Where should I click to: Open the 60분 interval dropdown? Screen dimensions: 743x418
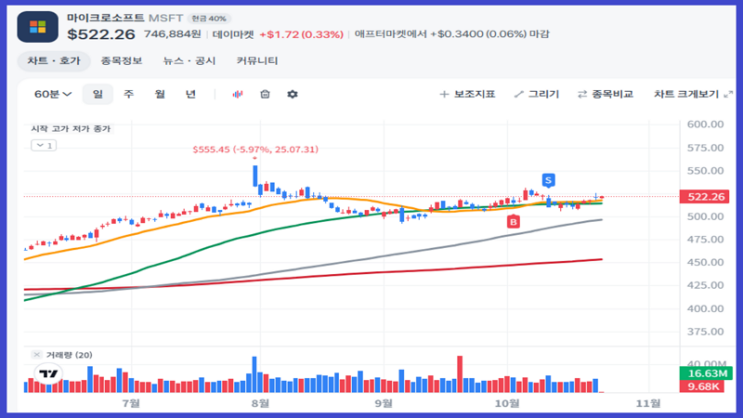pos(53,94)
